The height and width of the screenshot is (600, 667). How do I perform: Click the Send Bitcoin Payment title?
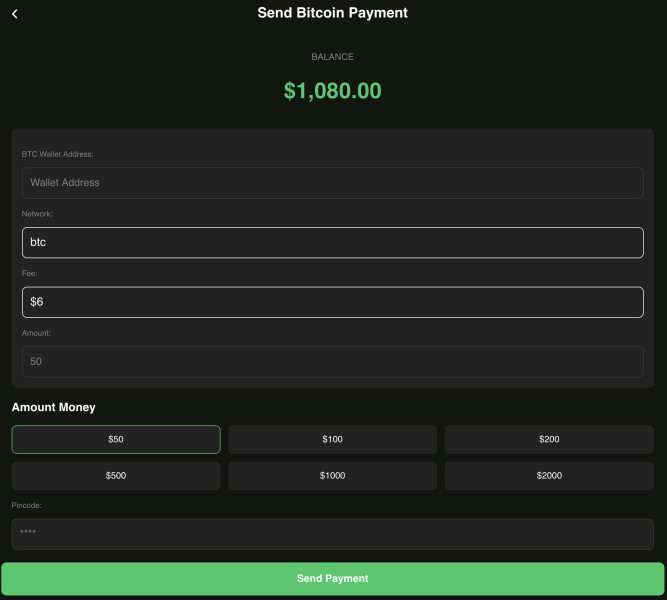[332, 13]
